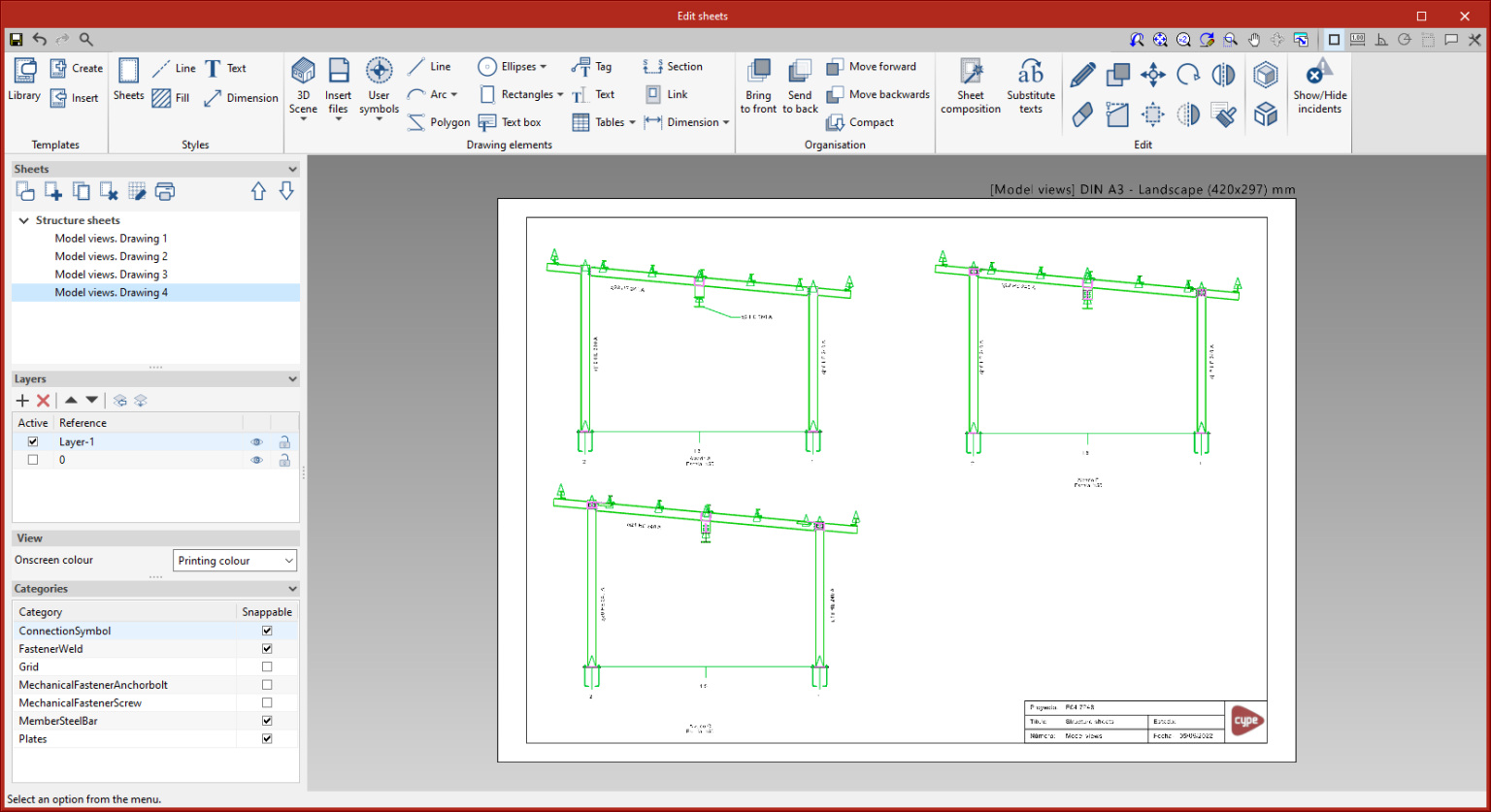Open the Sheet composition tool

[970, 84]
